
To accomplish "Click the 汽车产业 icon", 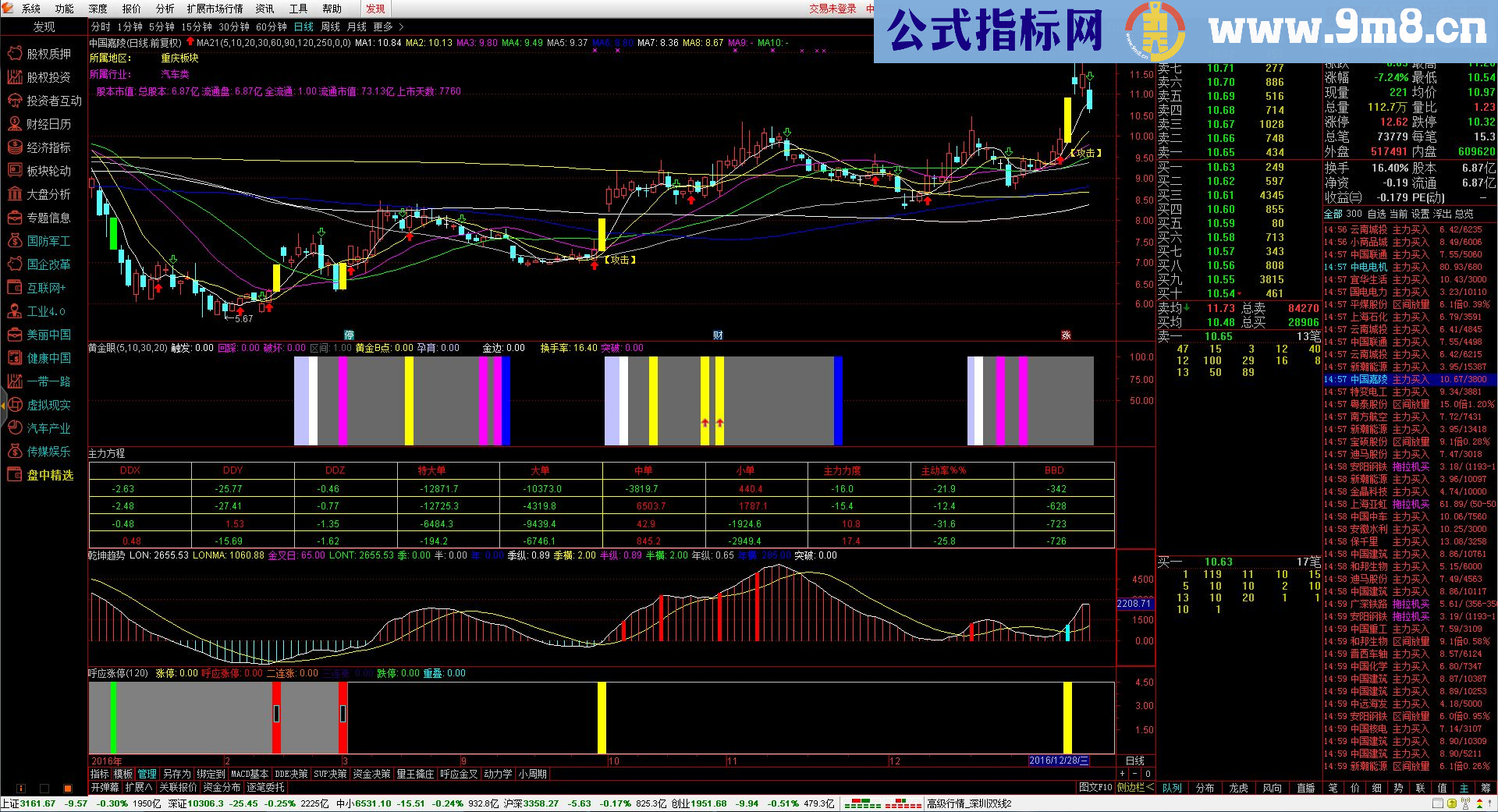I will [14, 427].
